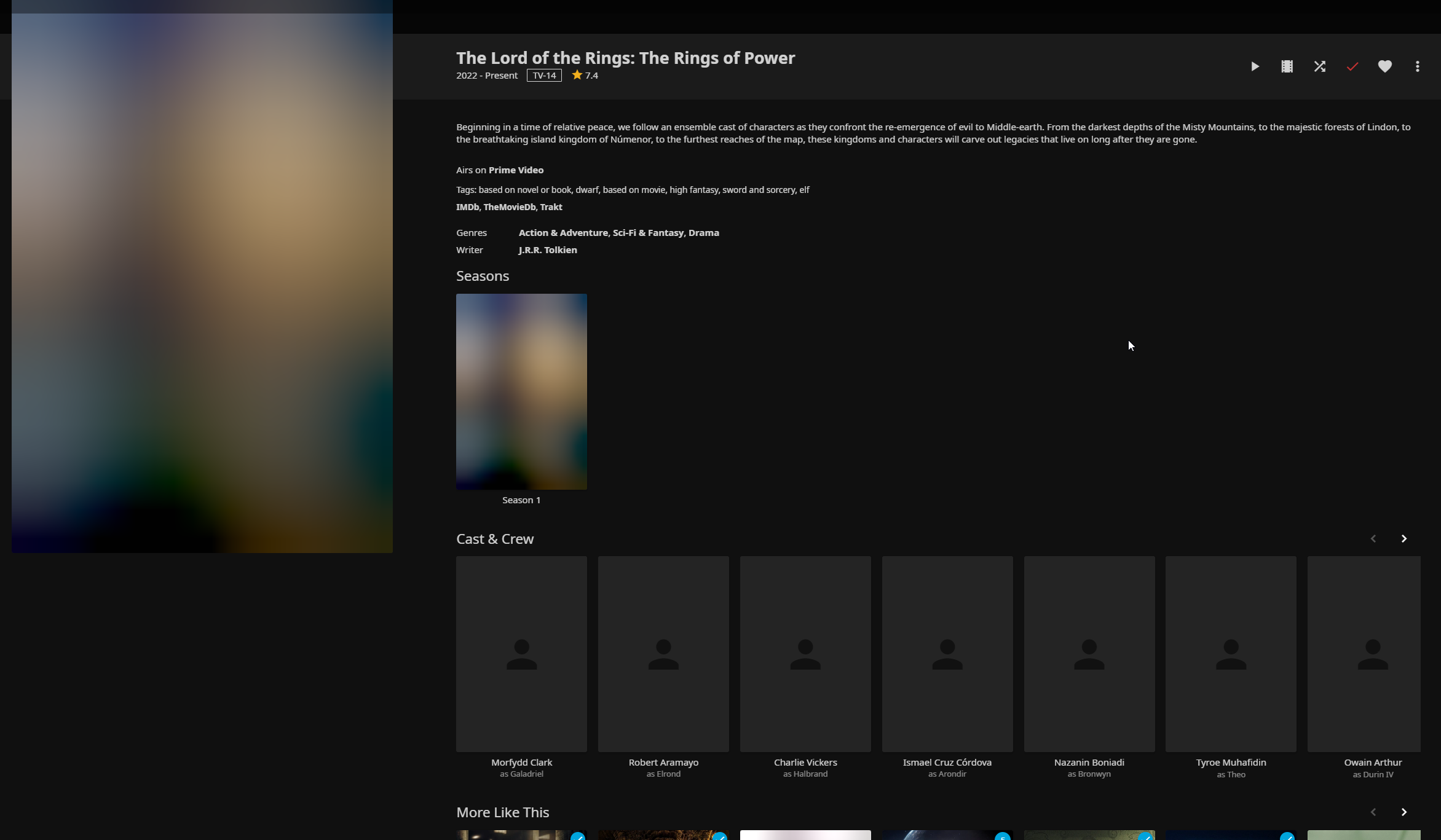Viewport: 1441px width, 840px height.
Task: View Morfydd Clark's cast profile
Action: tap(521, 653)
